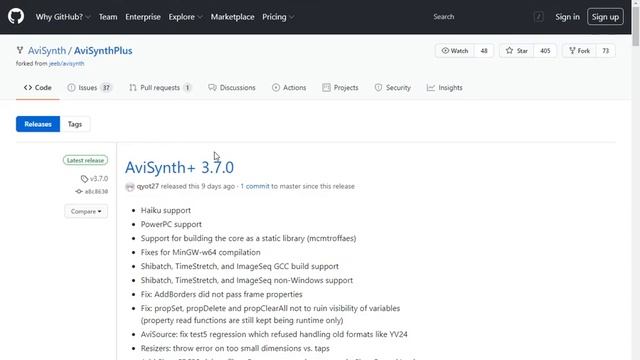Image resolution: width=640 pixels, height=360 pixels.
Task: Click the 'Haiku support' bullet text
Action: [166, 210]
